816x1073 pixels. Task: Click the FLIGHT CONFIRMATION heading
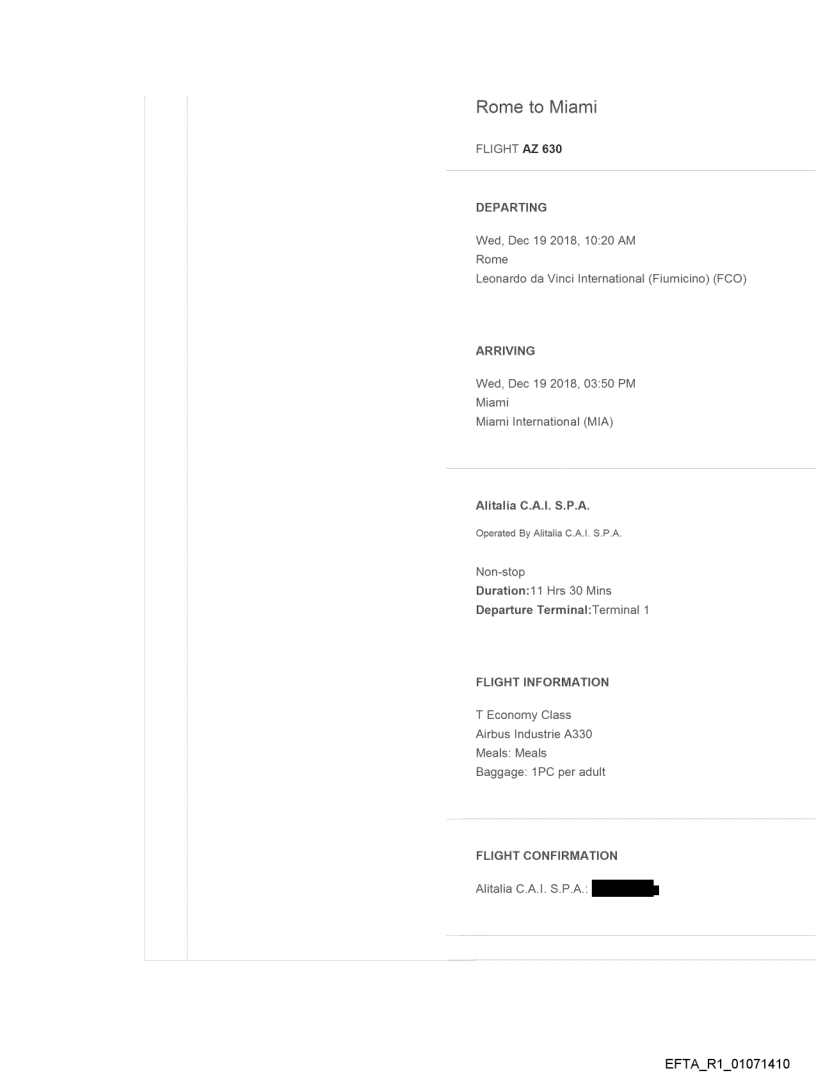point(546,856)
